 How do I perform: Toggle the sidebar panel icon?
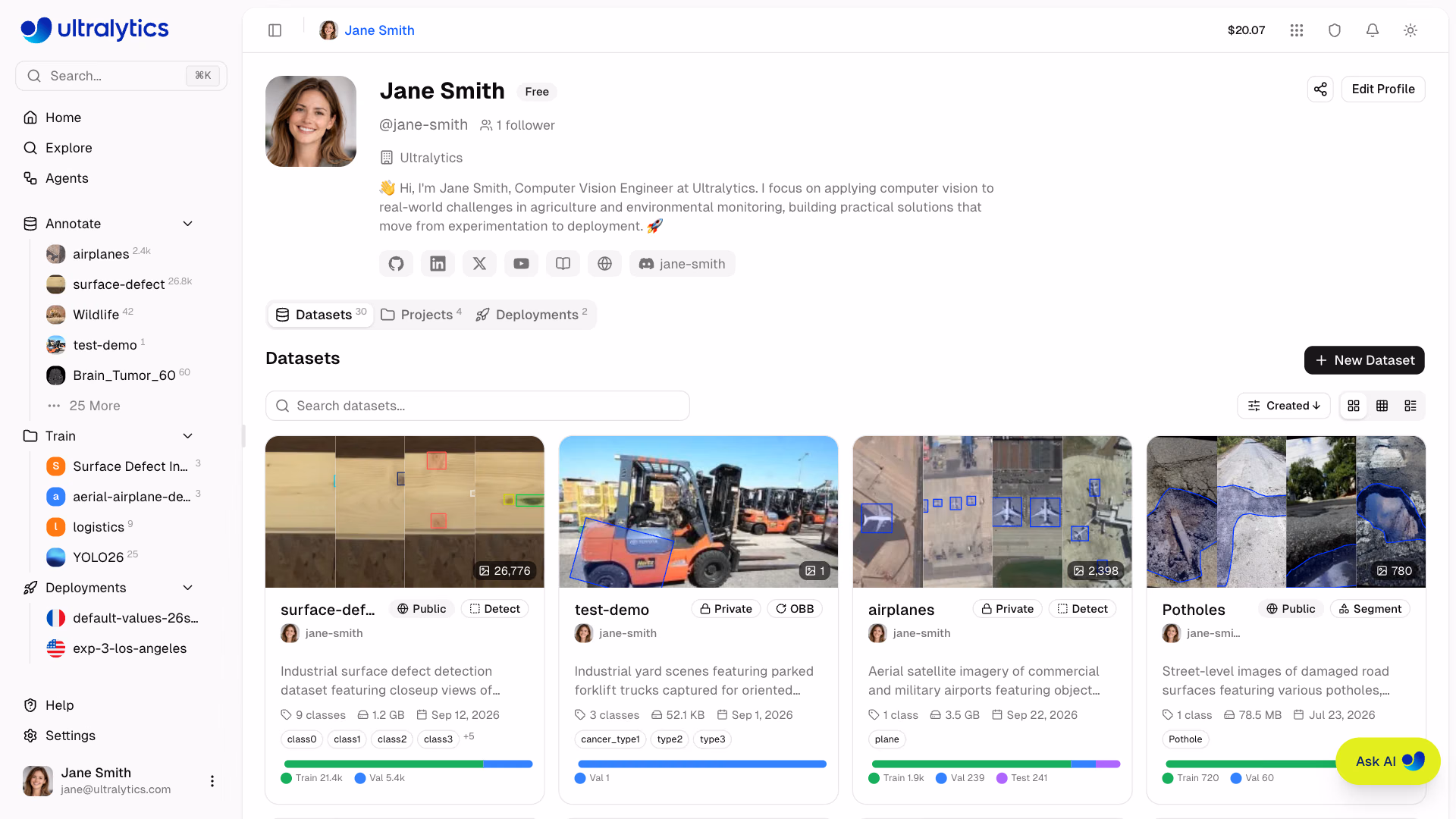tap(275, 30)
